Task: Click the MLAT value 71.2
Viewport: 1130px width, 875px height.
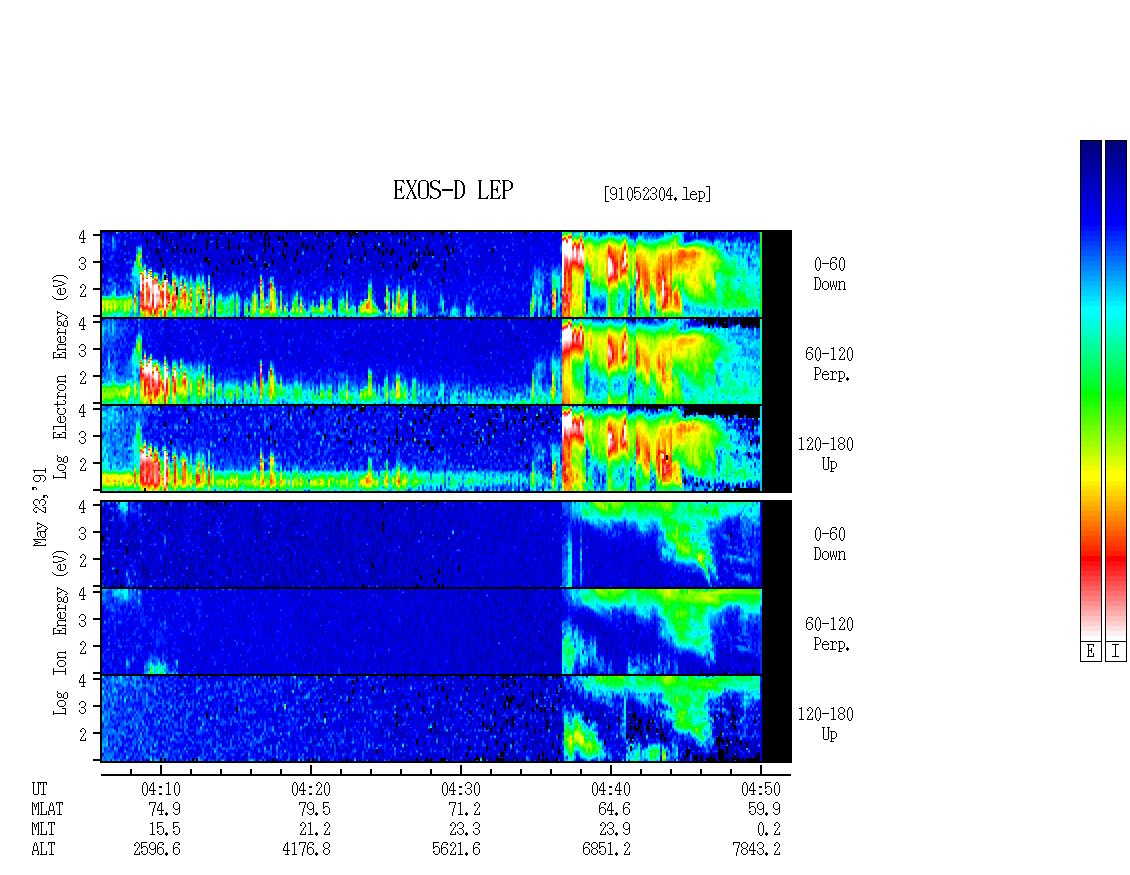Action: pos(464,809)
